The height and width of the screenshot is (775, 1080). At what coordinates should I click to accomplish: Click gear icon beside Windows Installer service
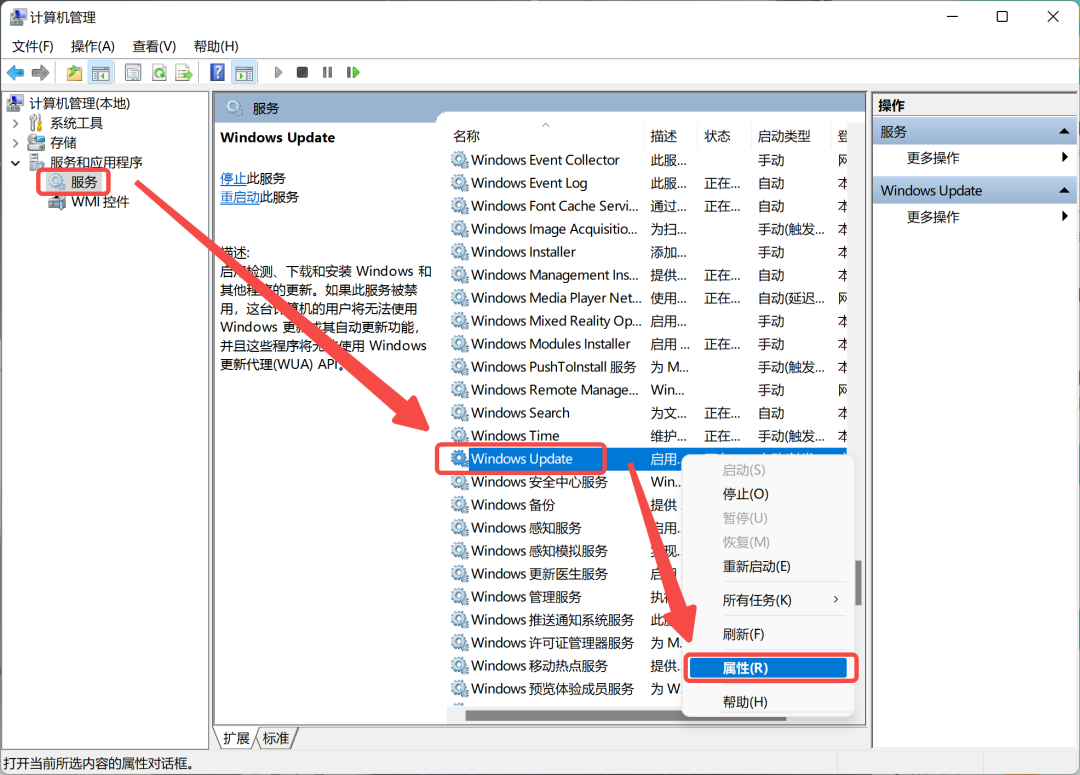[459, 251]
